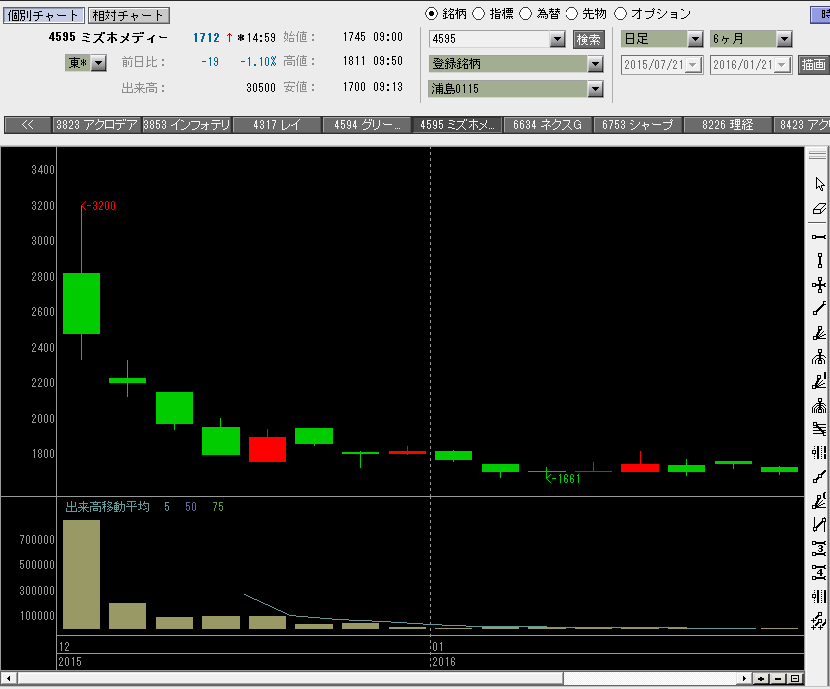Click the 出来高移動平均 indicator label

107,507
